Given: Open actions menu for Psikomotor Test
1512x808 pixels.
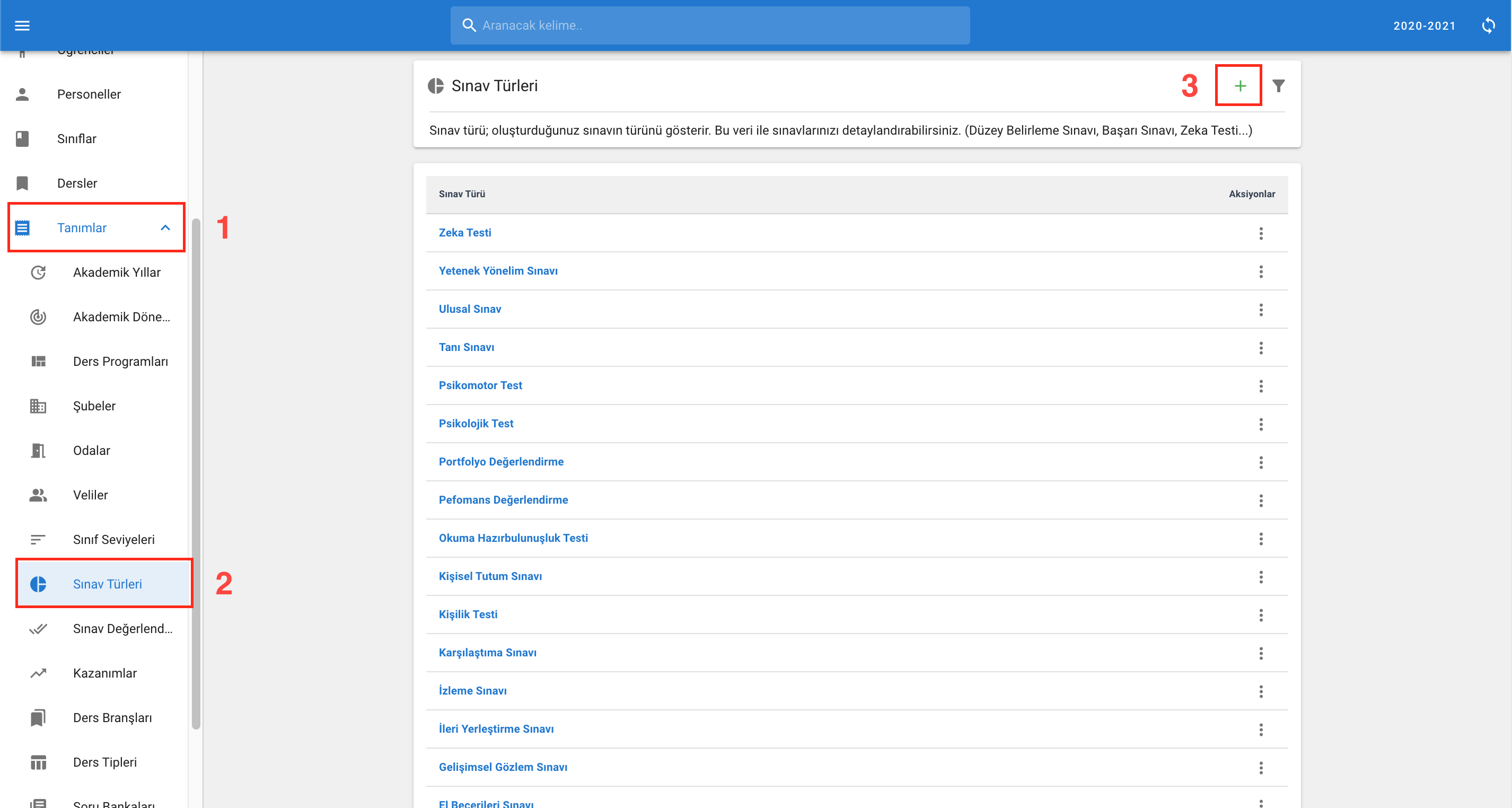Looking at the screenshot, I should [x=1261, y=385].
